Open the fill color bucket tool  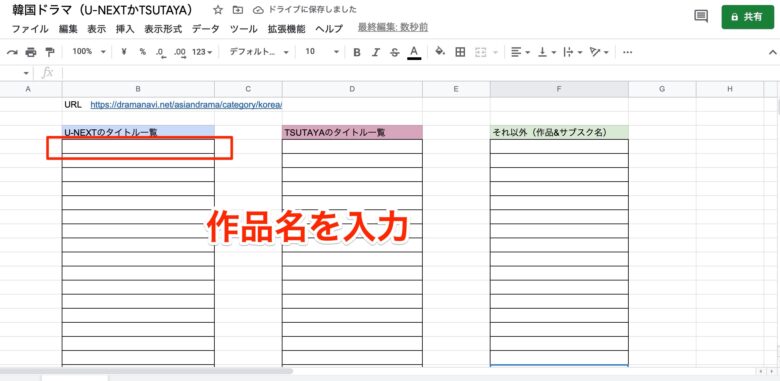440,52
